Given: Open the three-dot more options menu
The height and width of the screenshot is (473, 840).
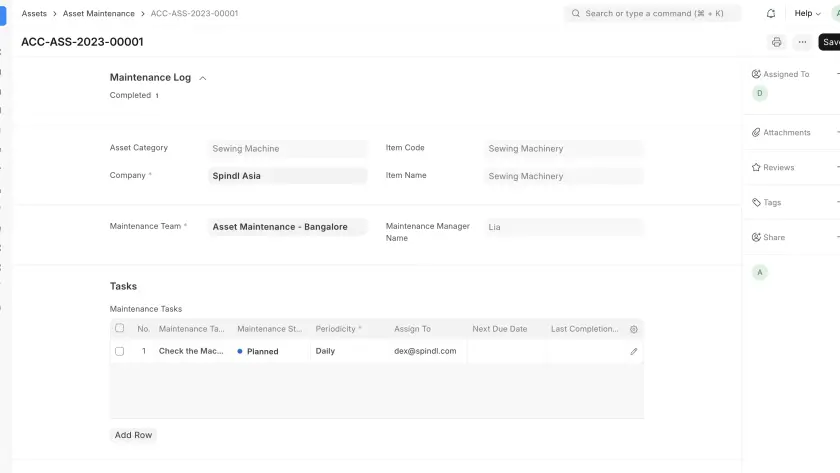Looking at the screenshot, I should coord(802,42).
